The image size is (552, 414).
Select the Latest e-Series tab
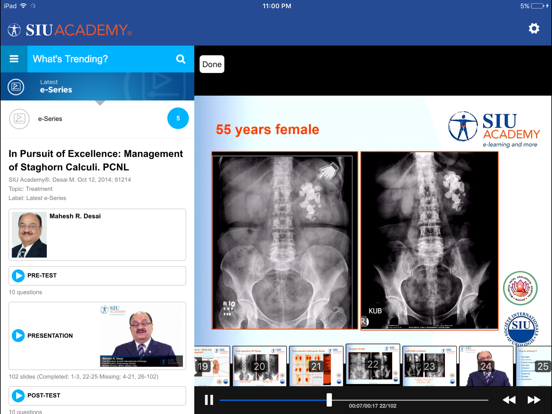pos(97,87)
